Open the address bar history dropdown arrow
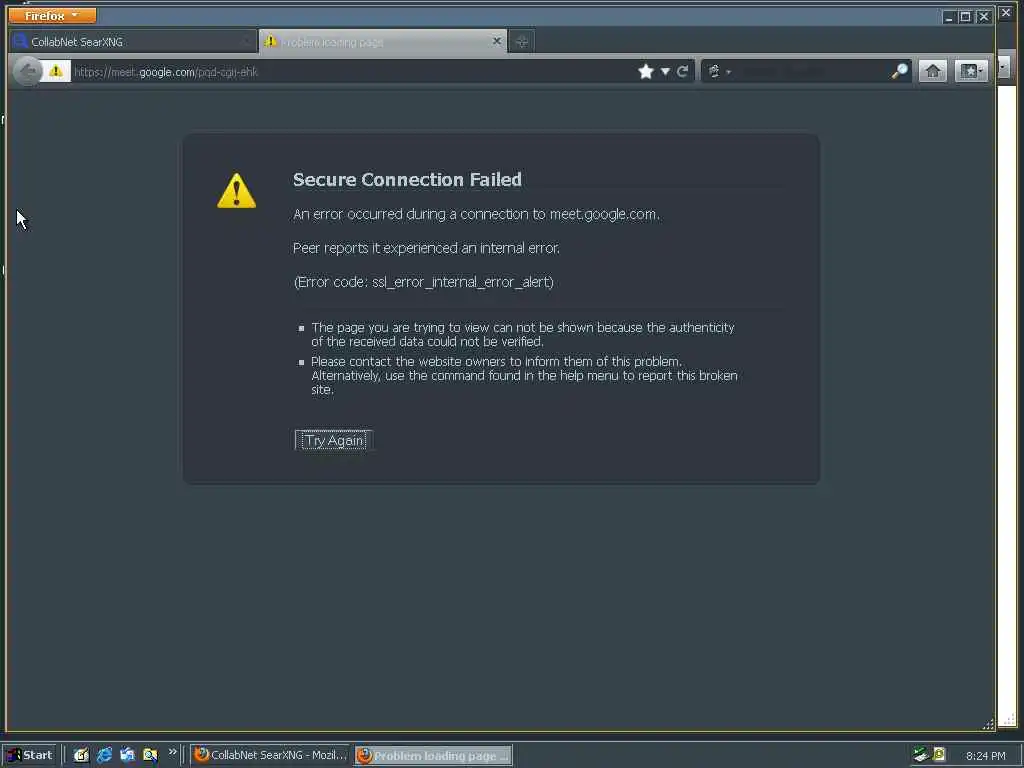This screenshot has width=1024, height=768. [665, 72]
